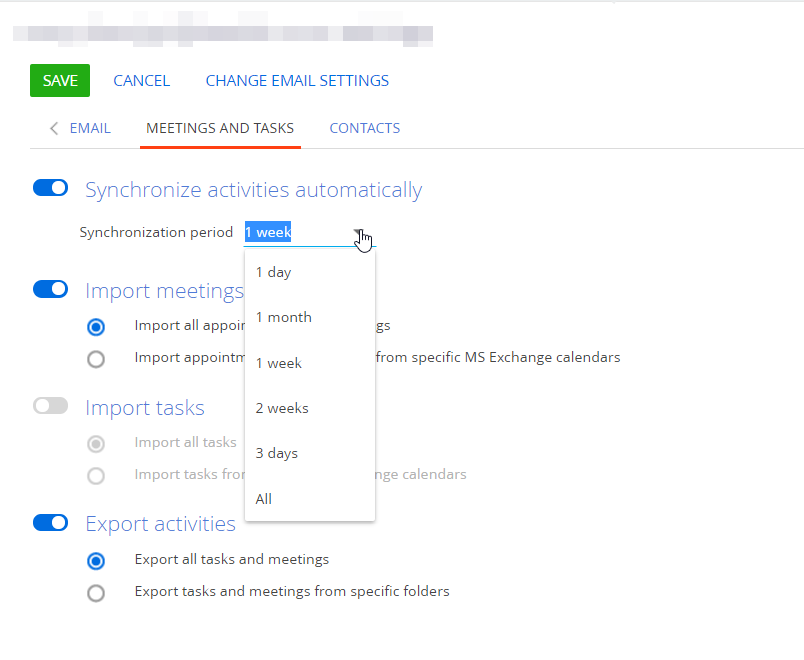Open the CONTACTS tab
The width and height of the screenshot is (804, 660).
[365, 128]
